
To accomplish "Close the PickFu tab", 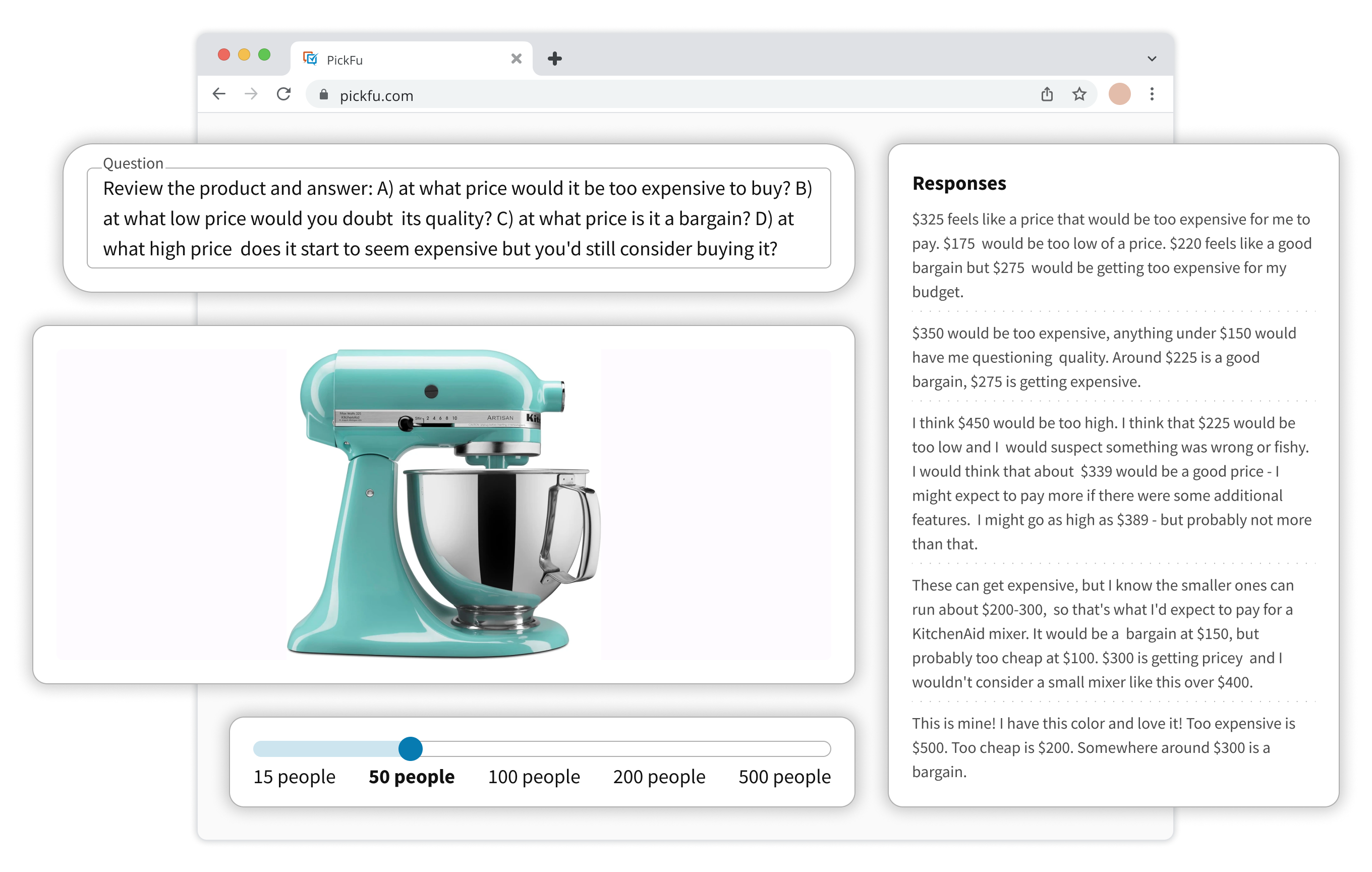I will (x=516, y=59).
